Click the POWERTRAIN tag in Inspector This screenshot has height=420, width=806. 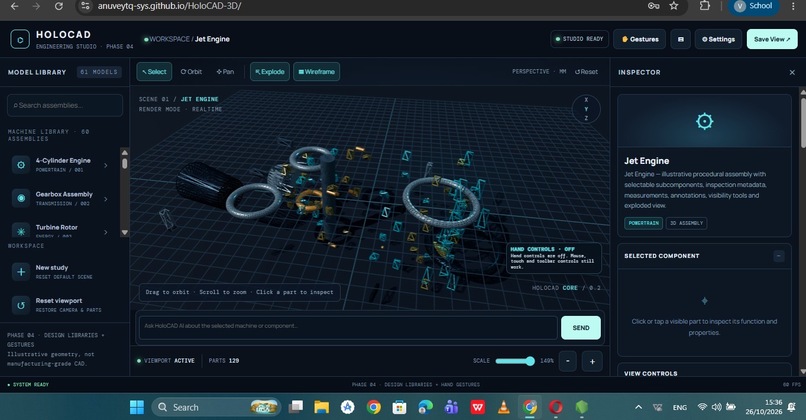click(644, 223)
